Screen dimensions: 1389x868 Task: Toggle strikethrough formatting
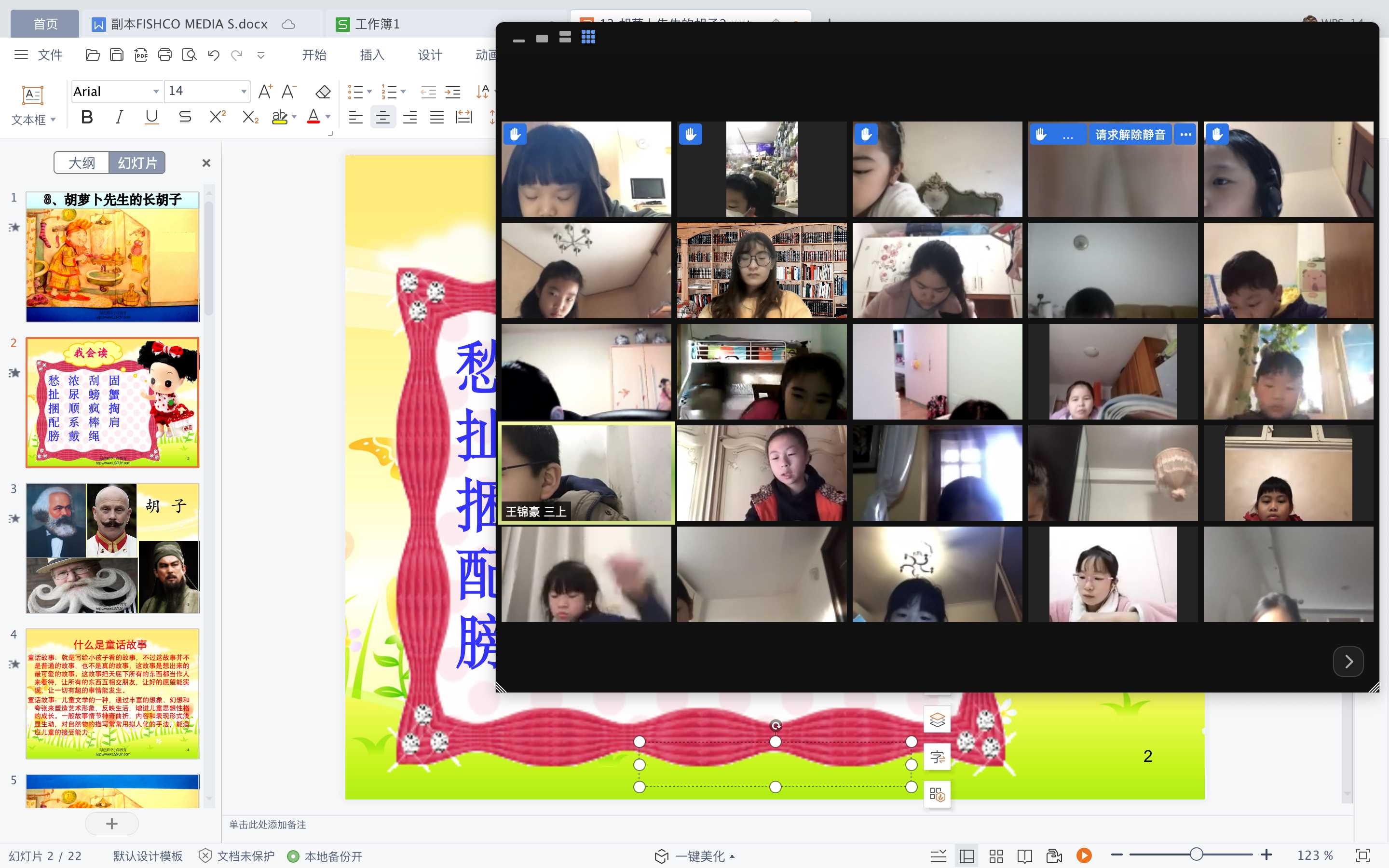[x=185, y=117]
